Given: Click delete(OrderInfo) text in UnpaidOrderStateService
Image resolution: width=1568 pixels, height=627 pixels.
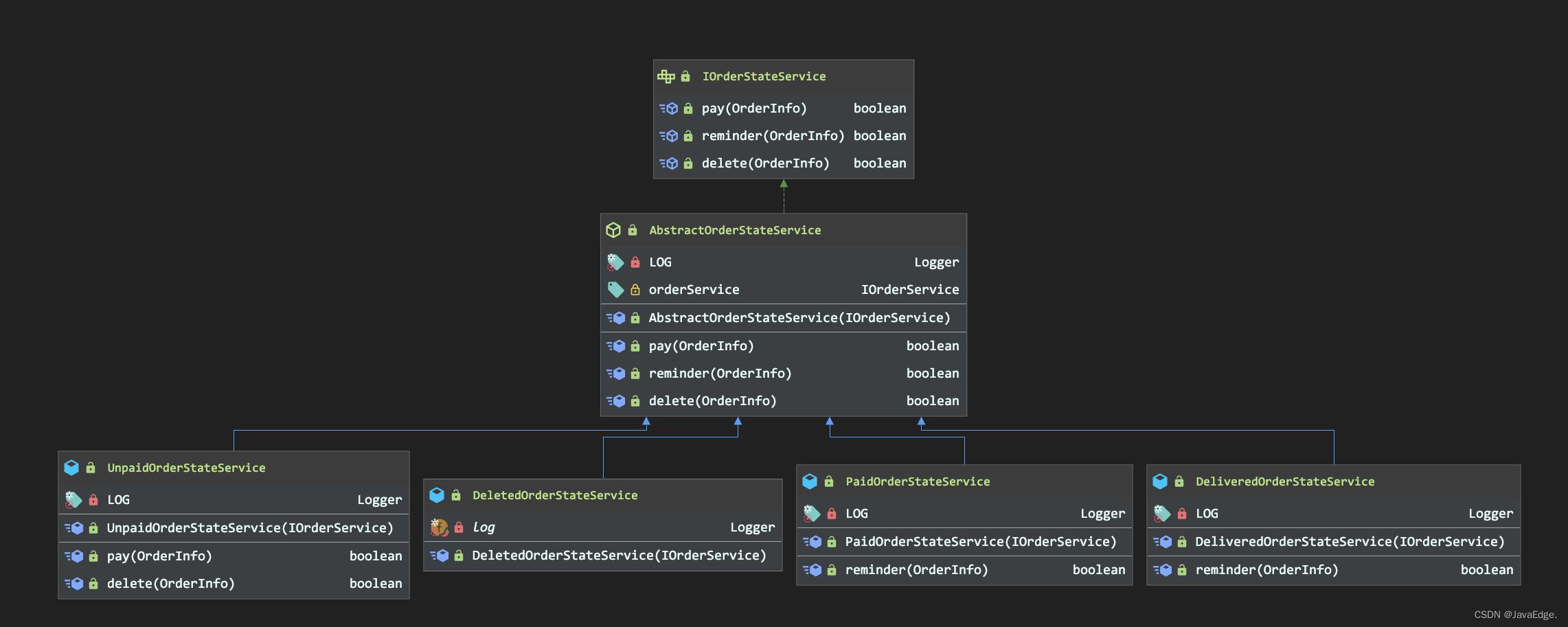Looking at the screenshot, I should [171, 584].
